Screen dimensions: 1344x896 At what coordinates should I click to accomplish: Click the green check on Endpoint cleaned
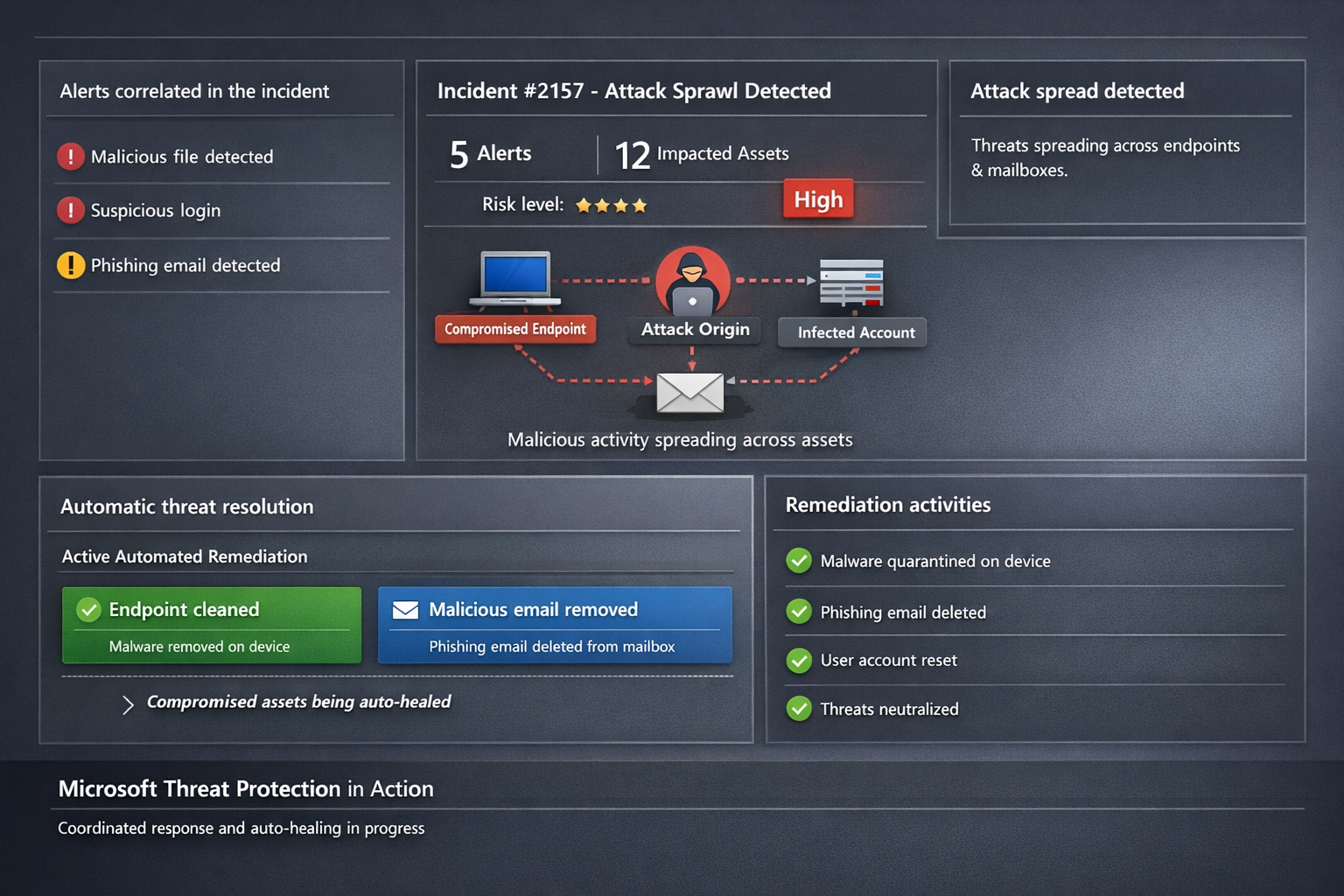point(88,610)
